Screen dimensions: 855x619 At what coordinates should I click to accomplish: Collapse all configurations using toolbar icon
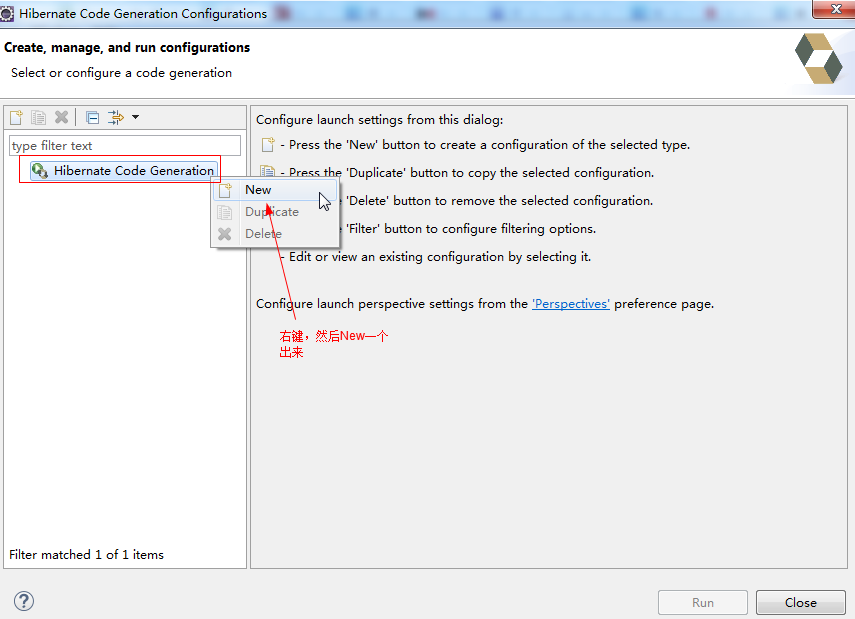click(93, 117)
